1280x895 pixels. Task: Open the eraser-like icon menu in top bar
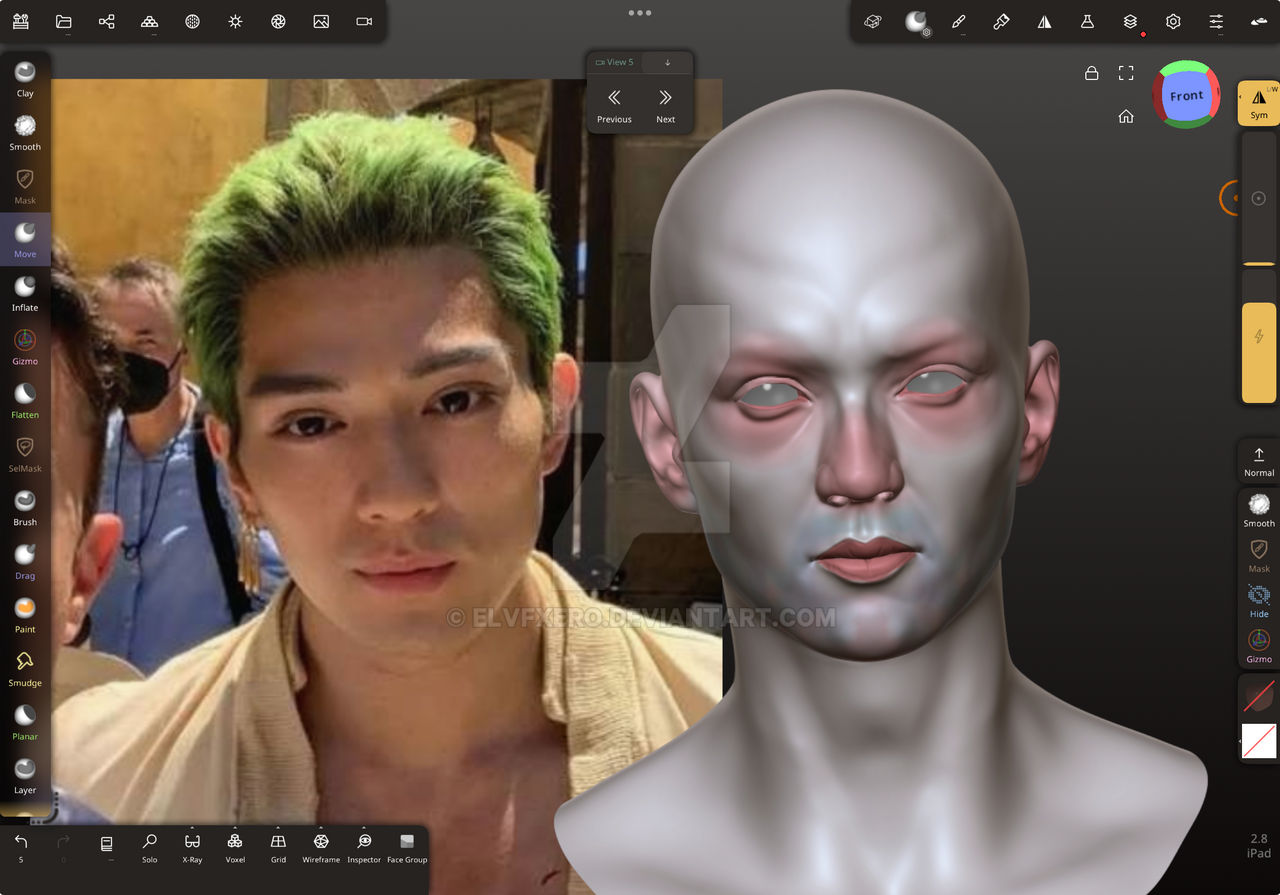pyautogui.click(x=873, y=21)
